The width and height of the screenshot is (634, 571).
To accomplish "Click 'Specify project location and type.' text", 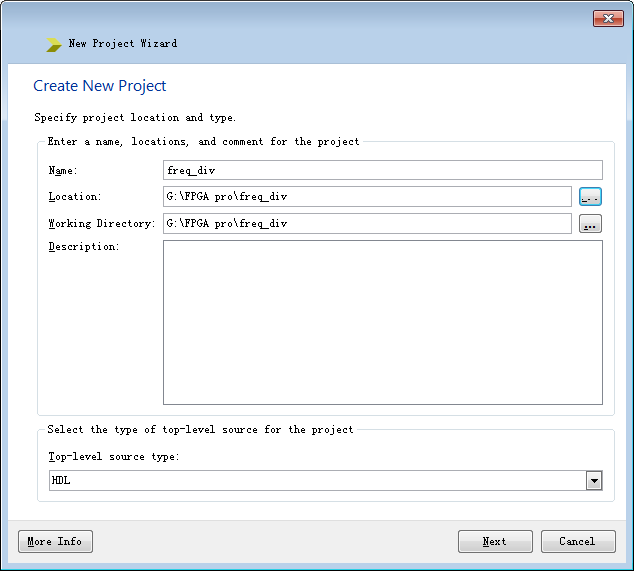I will [x=135, y=118].
